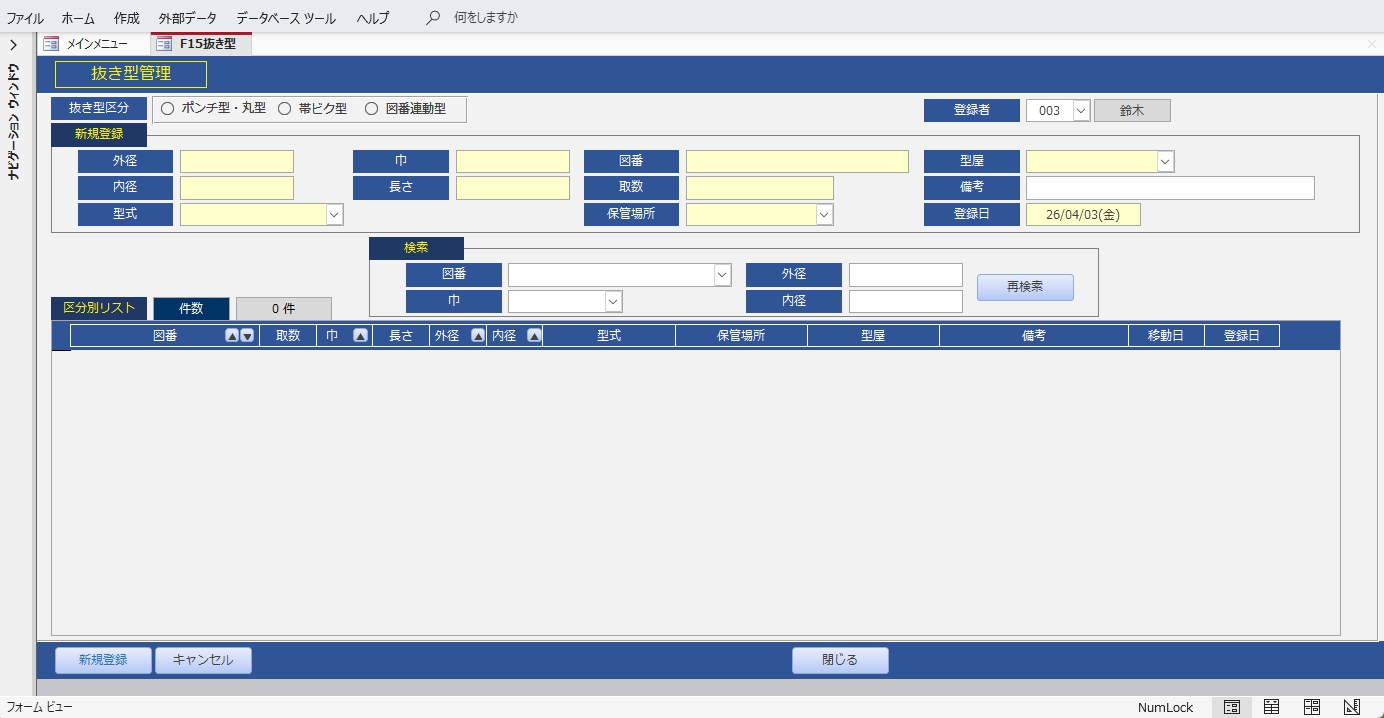Click the 再検索 button
The image size is (1384, 718).
1025,287
